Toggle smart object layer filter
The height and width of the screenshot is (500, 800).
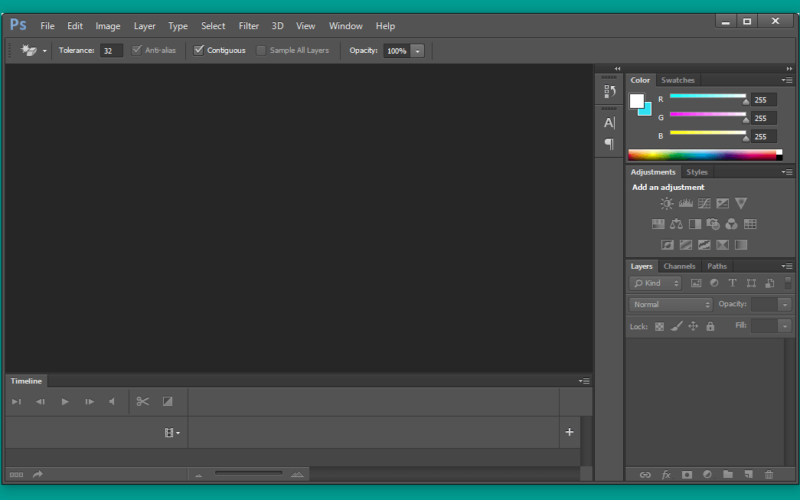coord(770,283)
